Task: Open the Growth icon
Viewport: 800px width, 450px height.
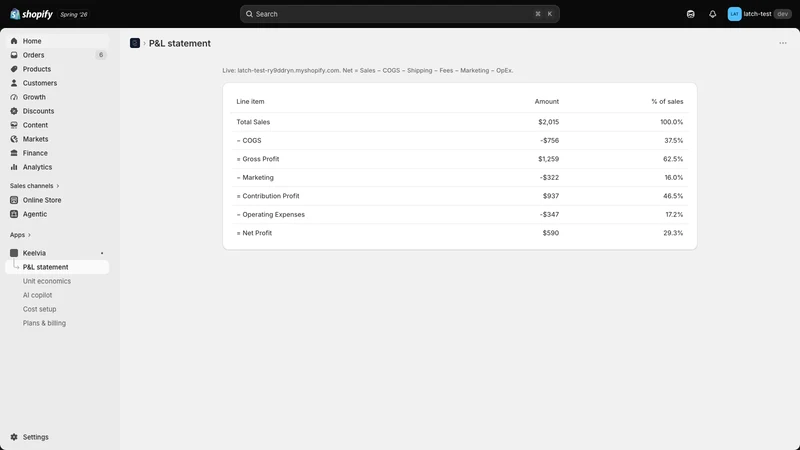Action: 14,97
